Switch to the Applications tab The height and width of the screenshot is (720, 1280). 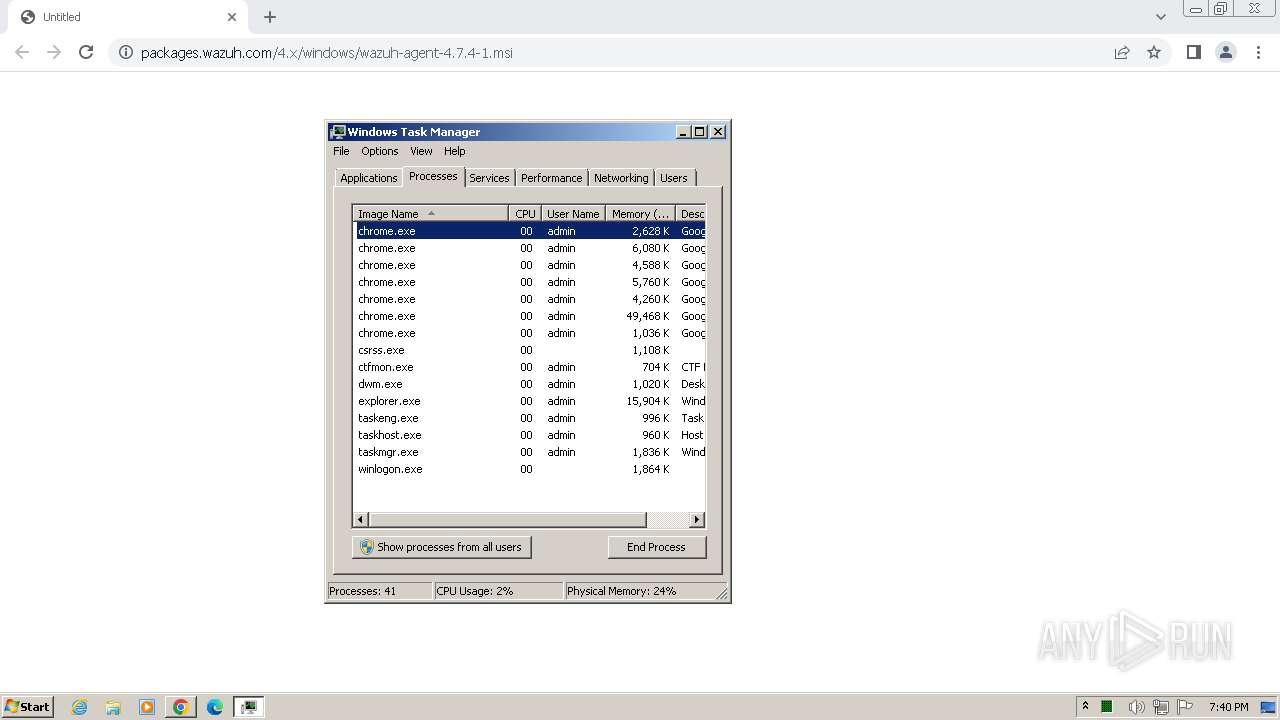coord(369,178)
